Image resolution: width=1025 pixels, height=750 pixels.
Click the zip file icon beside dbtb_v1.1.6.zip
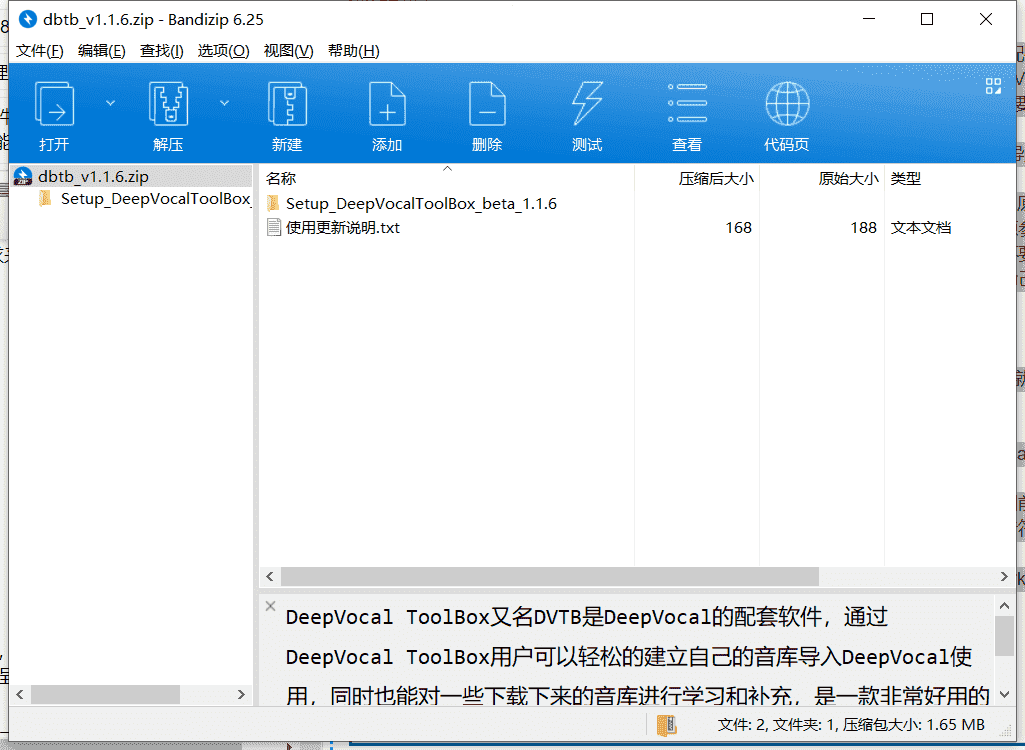click(23, 176)
